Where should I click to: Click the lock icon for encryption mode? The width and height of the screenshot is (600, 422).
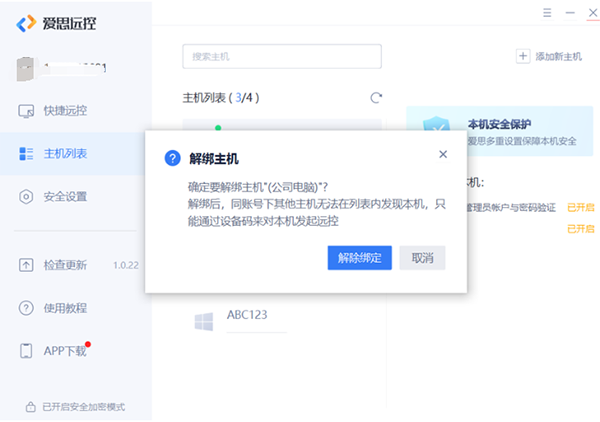click(x=30, y=407)
